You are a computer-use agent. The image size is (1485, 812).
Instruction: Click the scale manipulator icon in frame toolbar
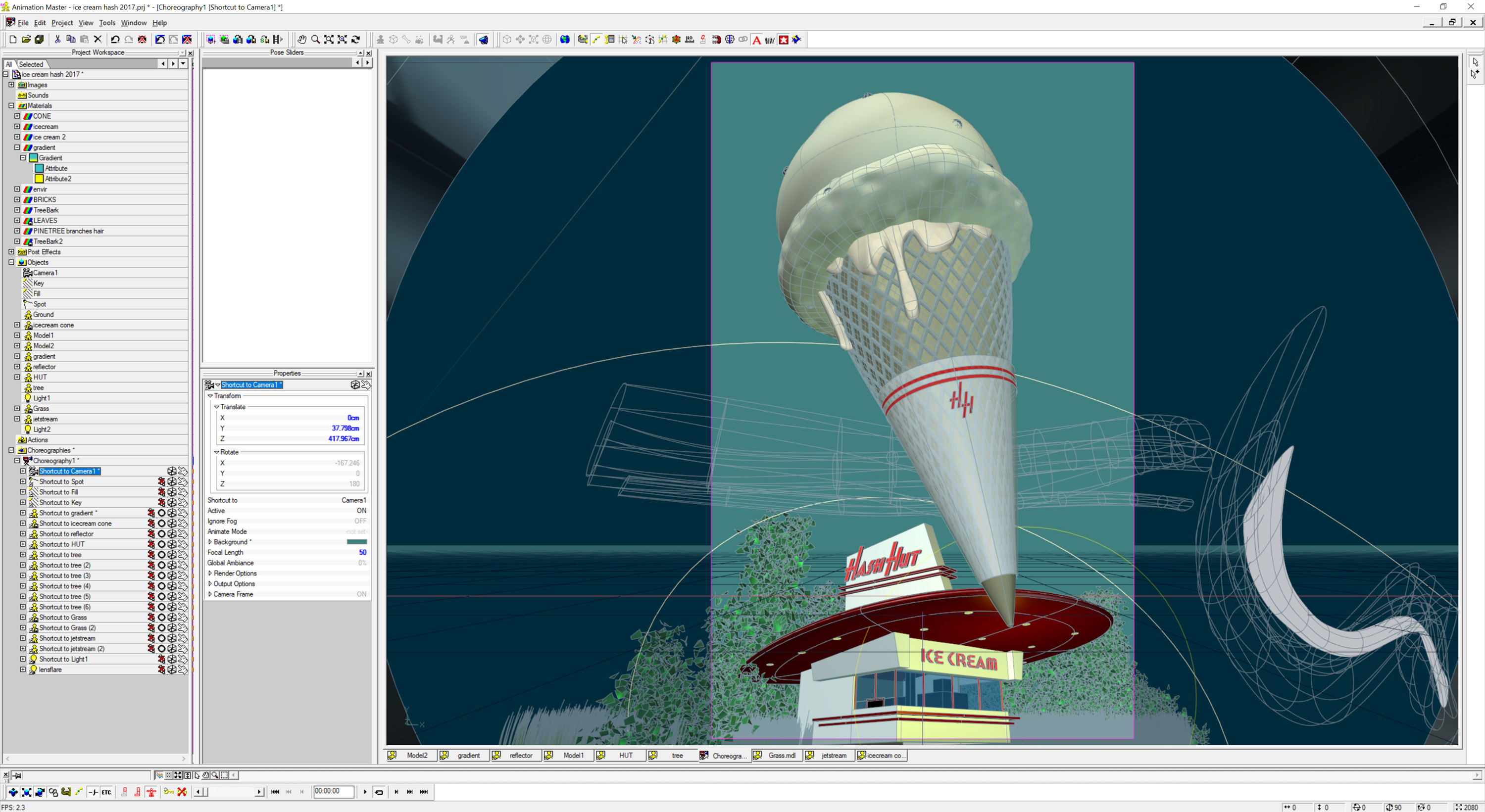tap(27, 792)
